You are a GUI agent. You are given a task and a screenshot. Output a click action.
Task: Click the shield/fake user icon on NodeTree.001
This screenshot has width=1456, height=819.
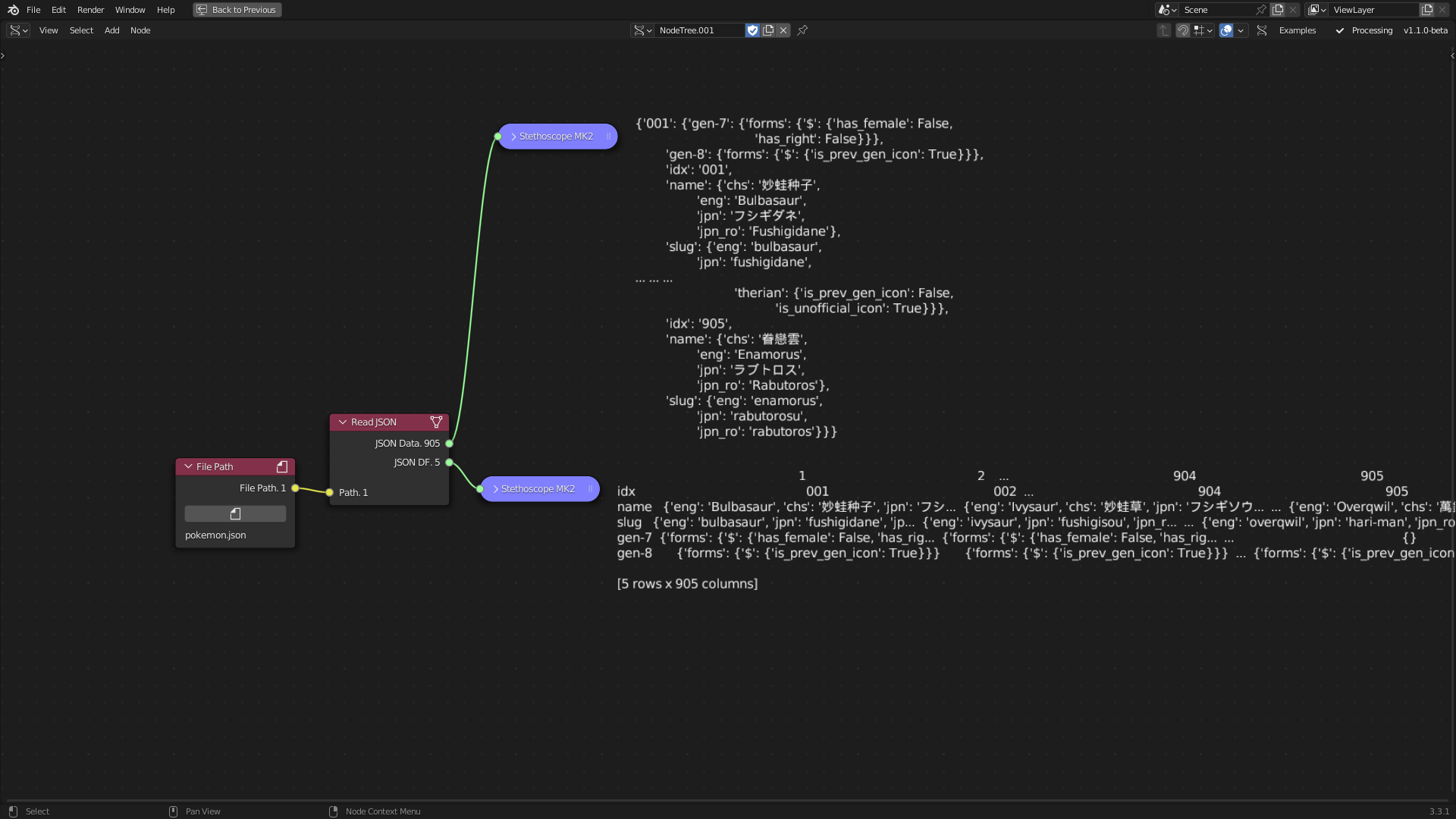pyautogui.click(x=752, y=30)
